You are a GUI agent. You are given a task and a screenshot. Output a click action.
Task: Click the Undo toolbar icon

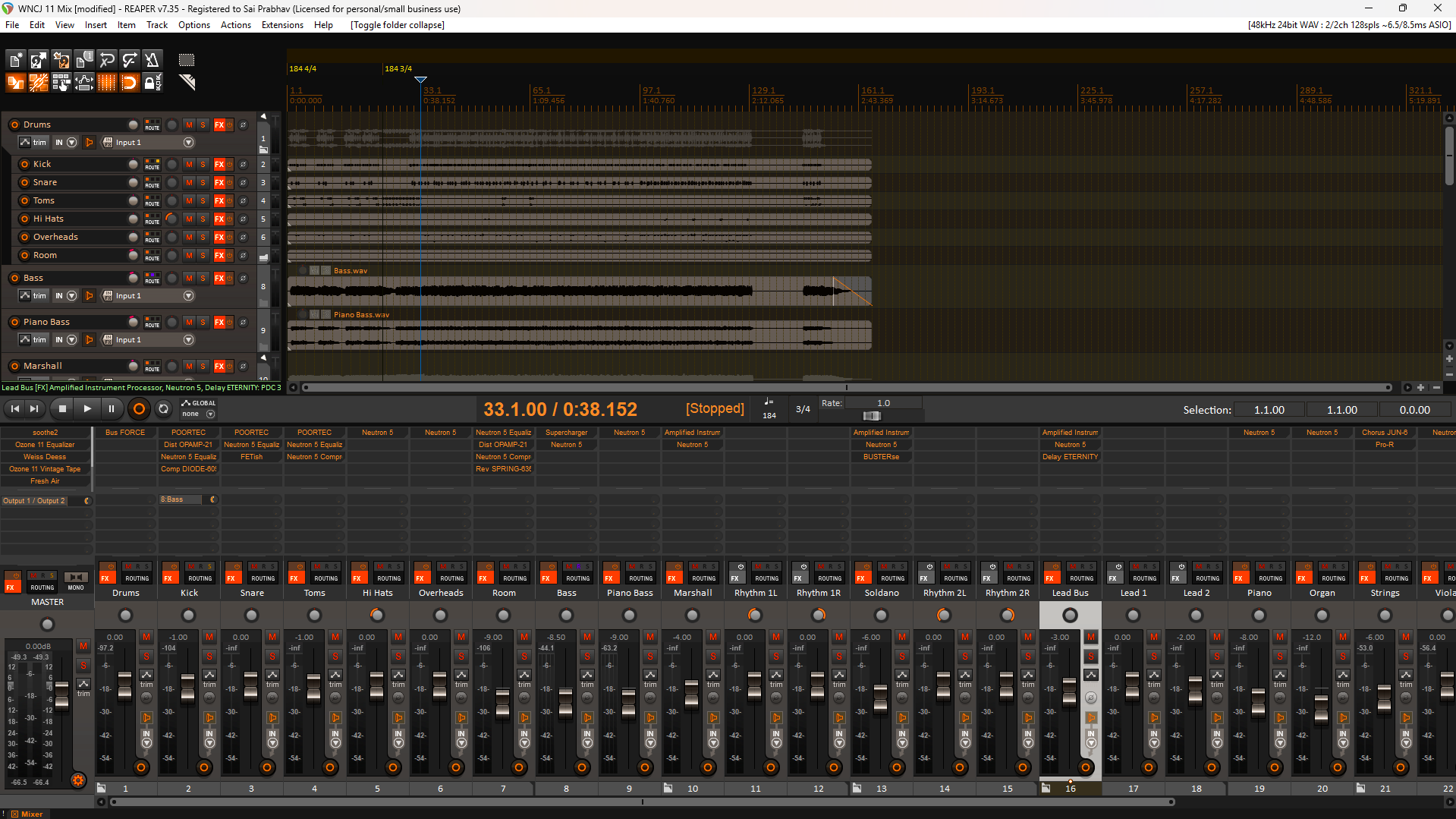point(107,60)
